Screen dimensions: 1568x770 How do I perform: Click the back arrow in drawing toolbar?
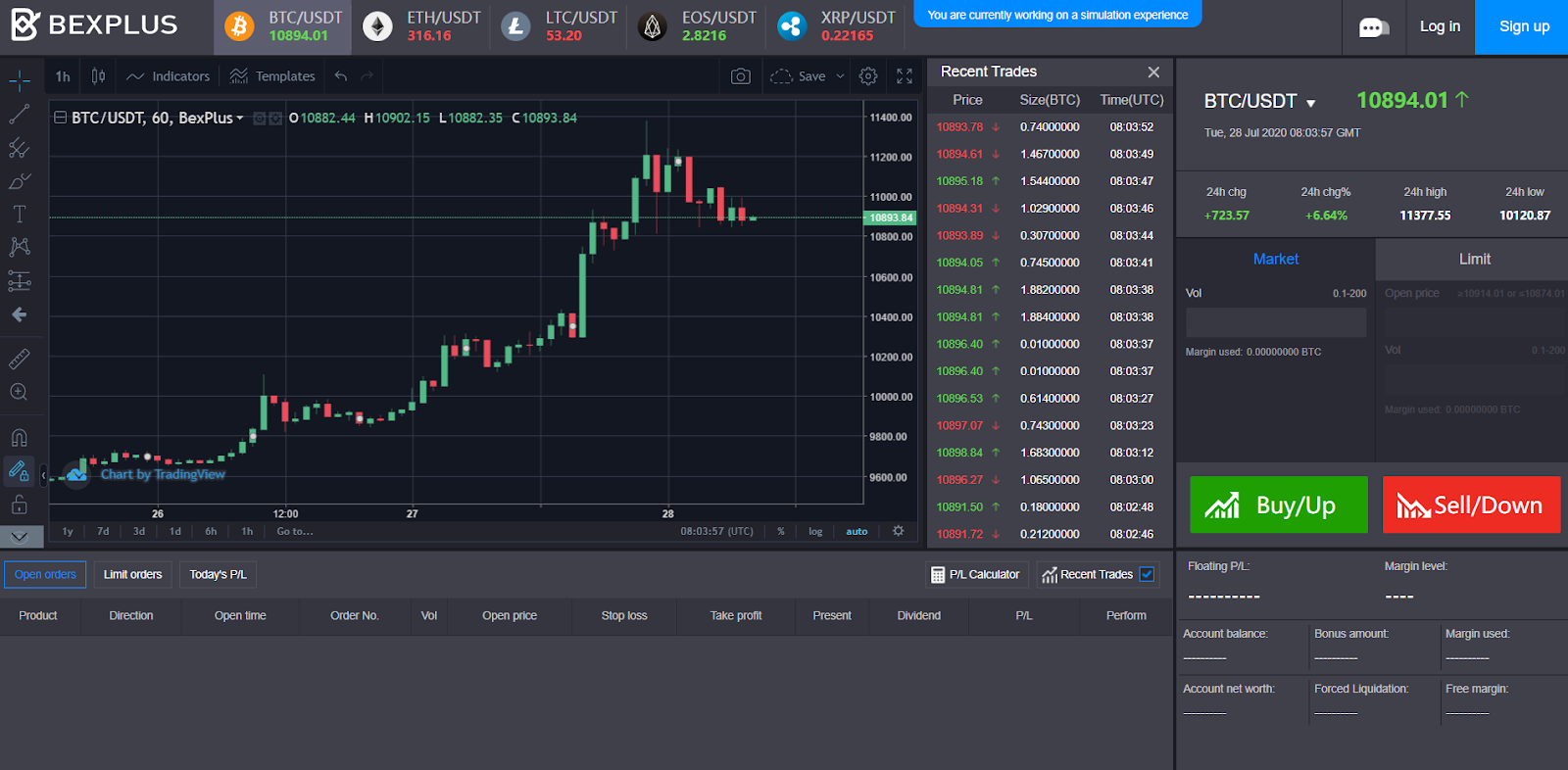click(20, 314)
